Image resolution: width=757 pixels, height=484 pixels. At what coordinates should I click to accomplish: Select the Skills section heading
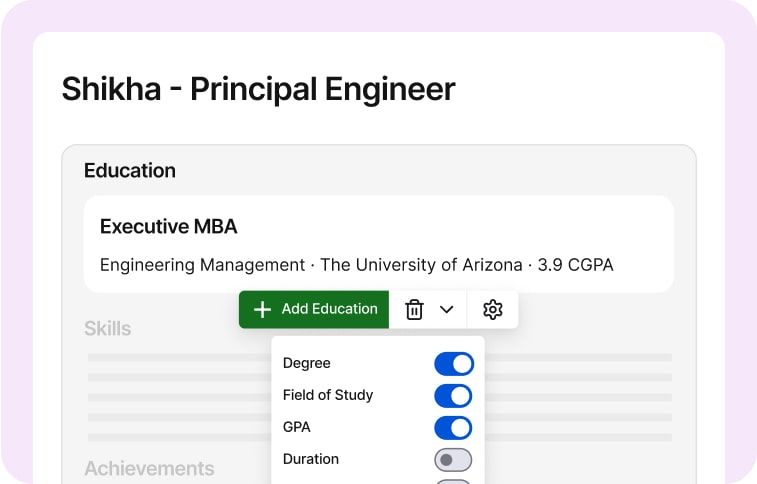coord(107,329)
